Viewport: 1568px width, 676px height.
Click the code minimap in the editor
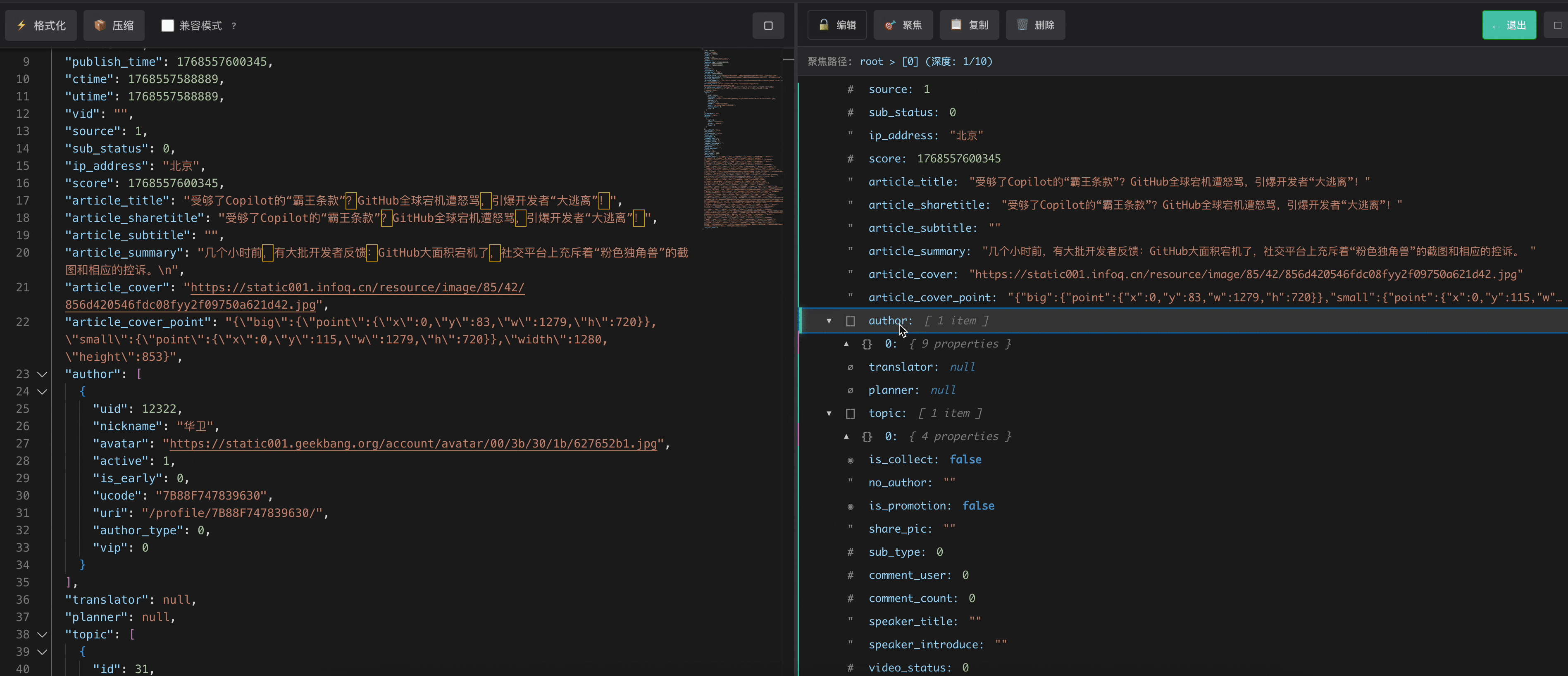click(743, 139)
